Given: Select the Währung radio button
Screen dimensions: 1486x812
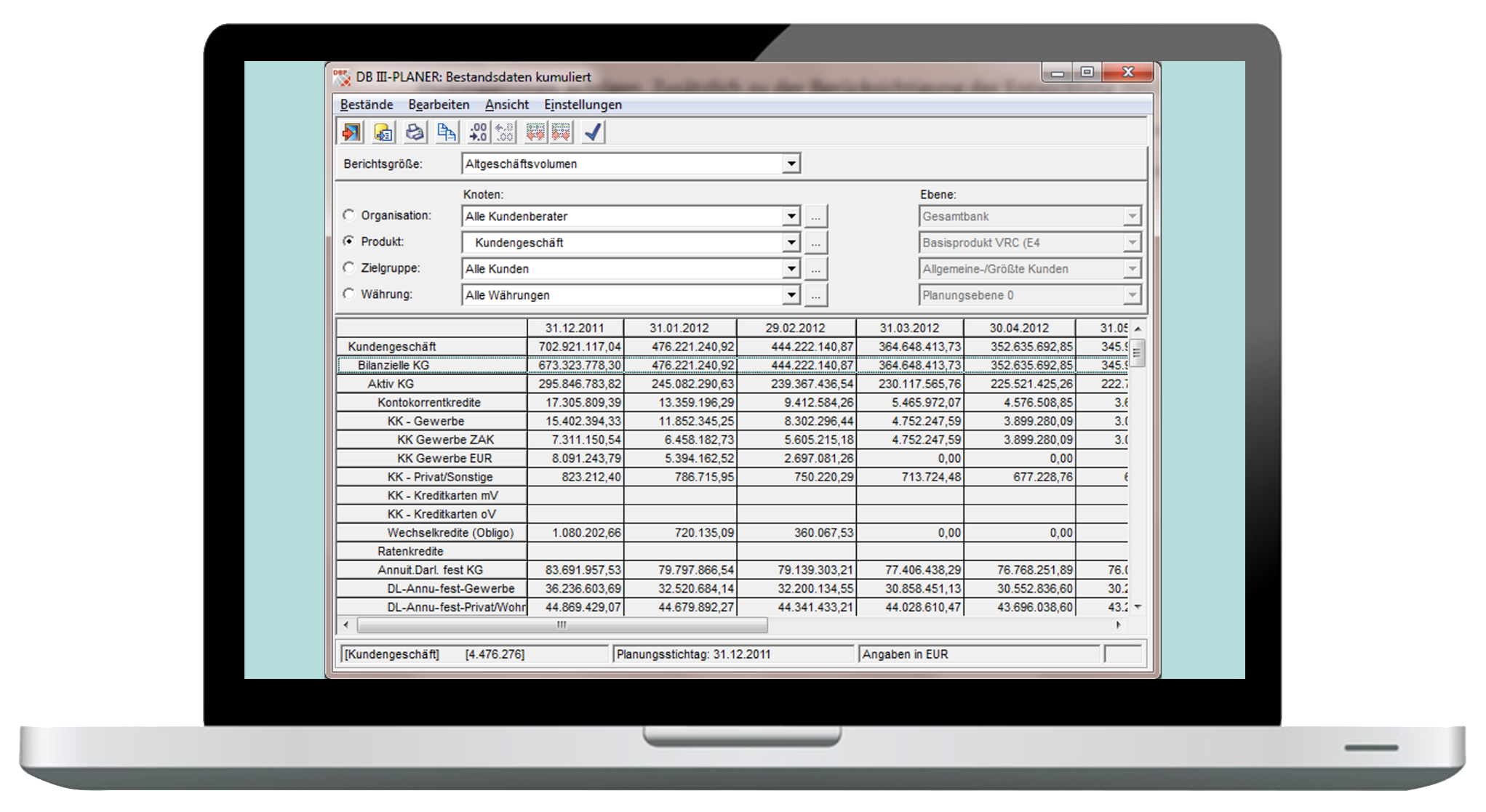Looking at the screenshot, I should coord(349,294).
